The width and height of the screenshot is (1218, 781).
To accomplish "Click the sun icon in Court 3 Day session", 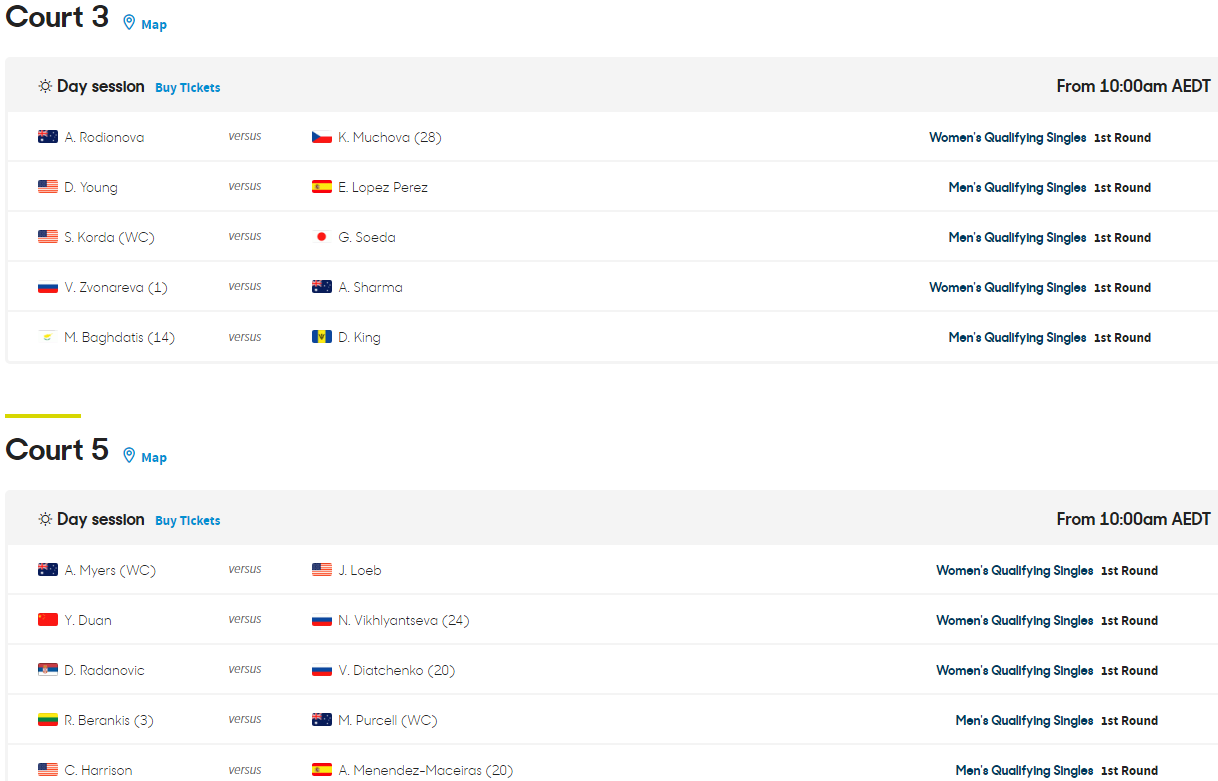I will pos(45,87).
